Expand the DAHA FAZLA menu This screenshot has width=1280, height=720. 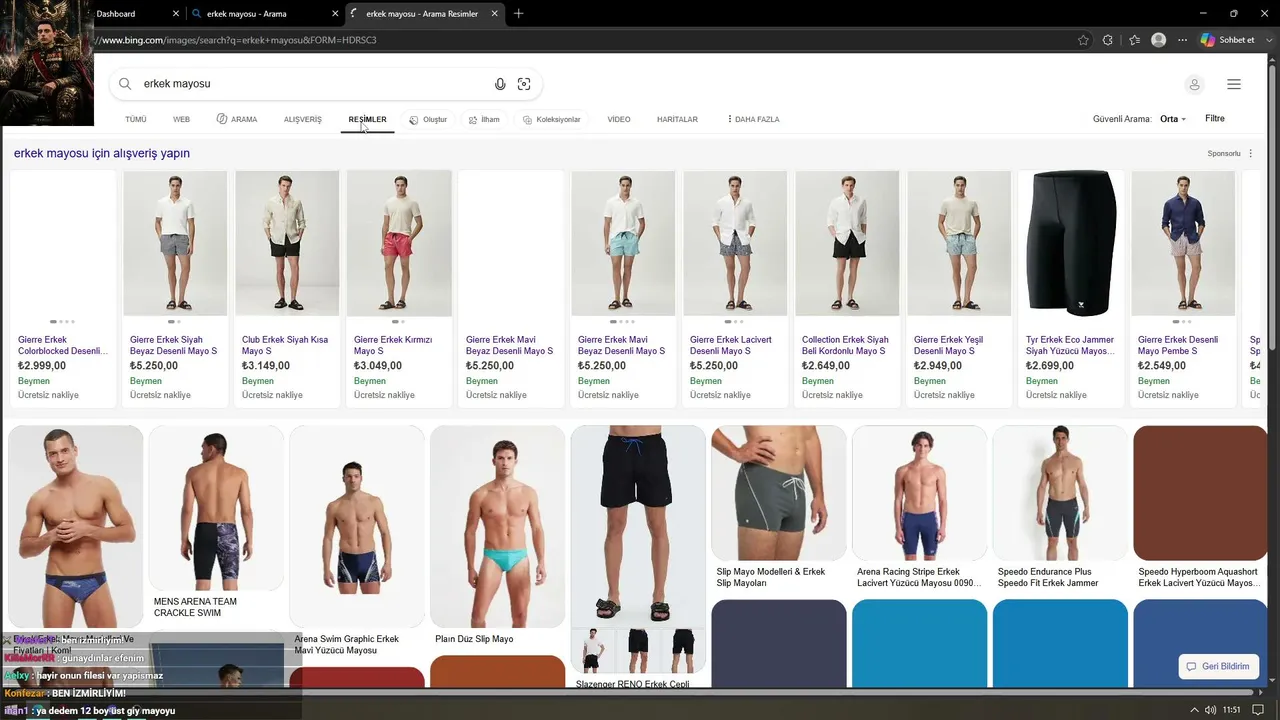click(x=753, y=119)
